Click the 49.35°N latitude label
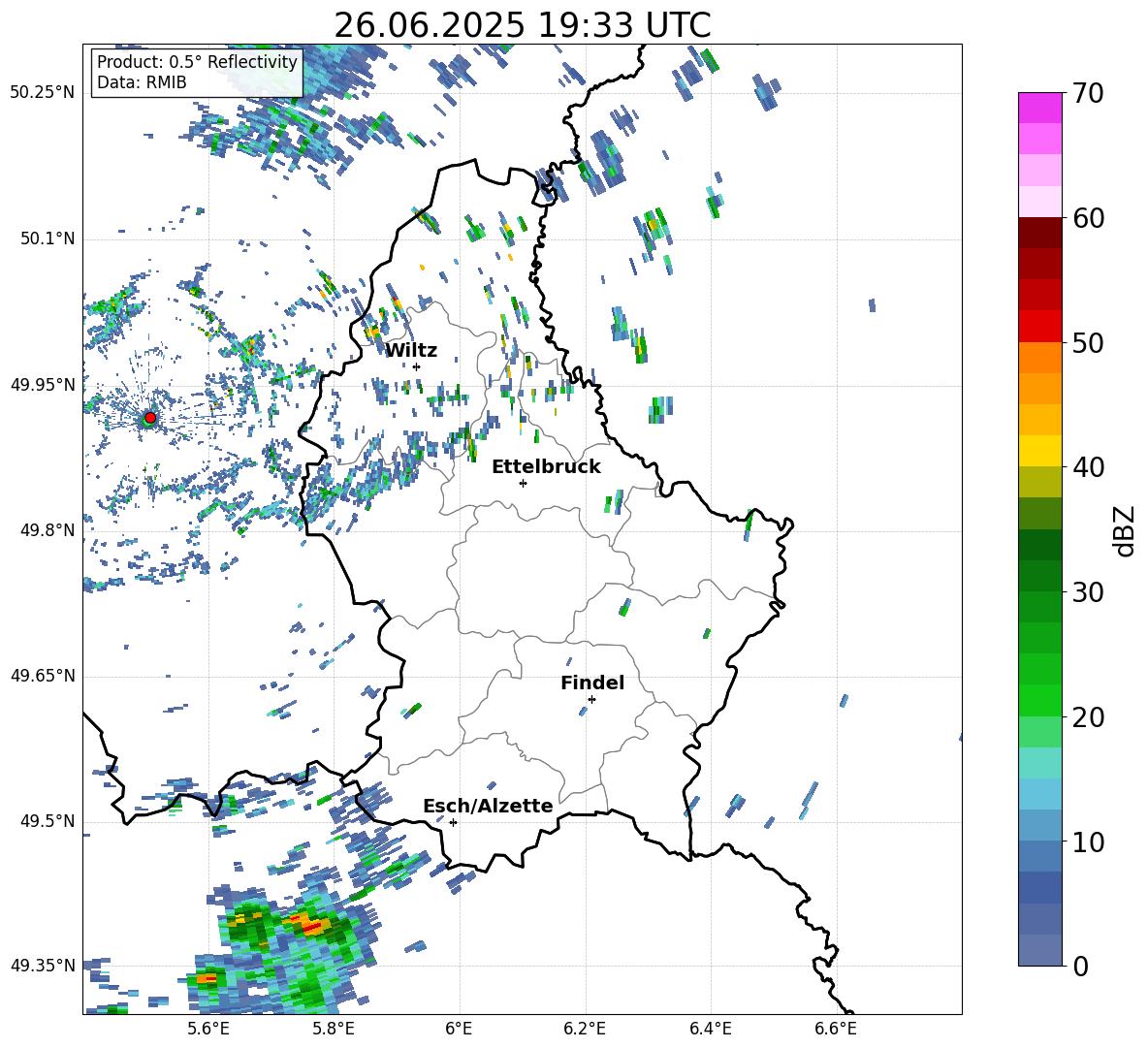This screenshot has width=1148, height=1048. click(44, 966)
